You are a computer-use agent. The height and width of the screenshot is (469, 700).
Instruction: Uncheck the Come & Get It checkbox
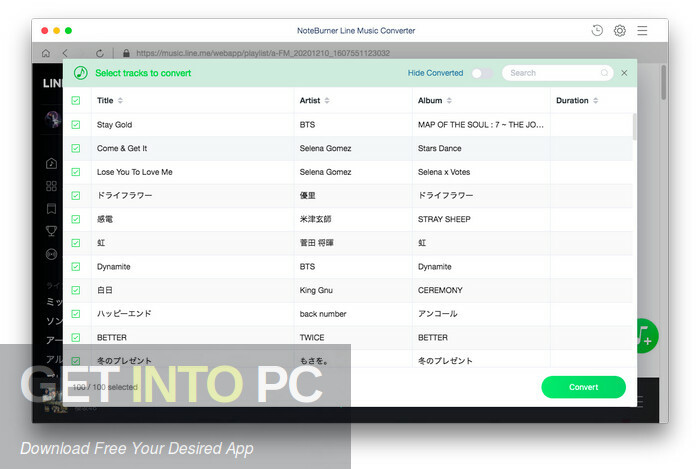click(76, 148)
